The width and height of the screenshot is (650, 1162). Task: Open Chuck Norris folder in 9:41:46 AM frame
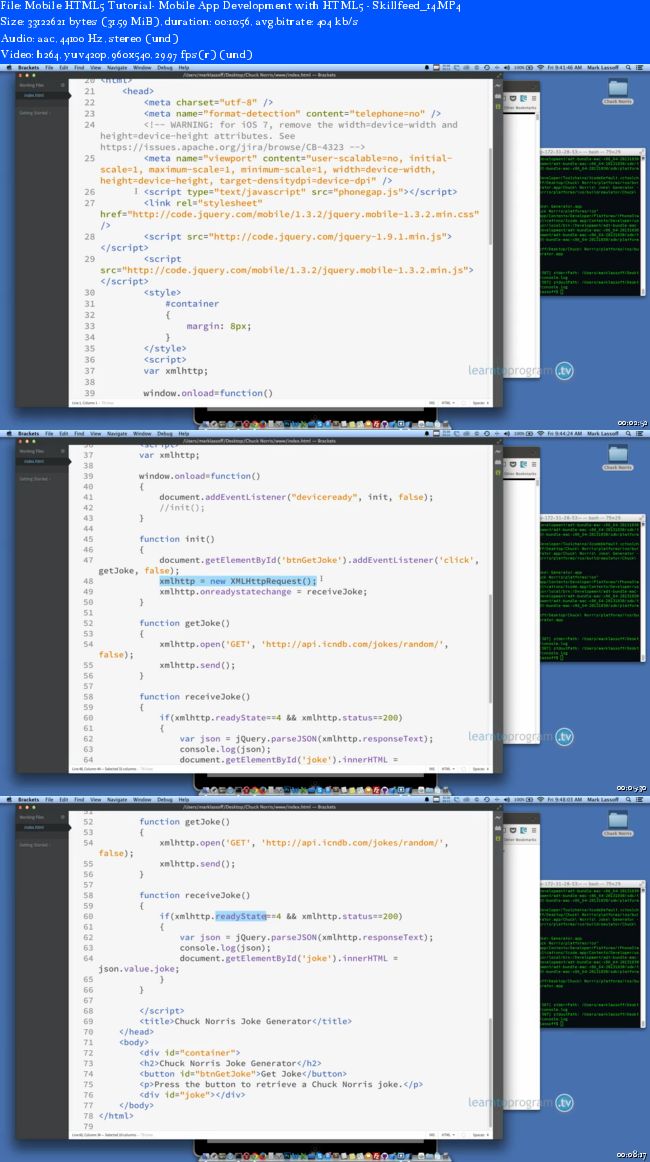click(x=617, y=92)
